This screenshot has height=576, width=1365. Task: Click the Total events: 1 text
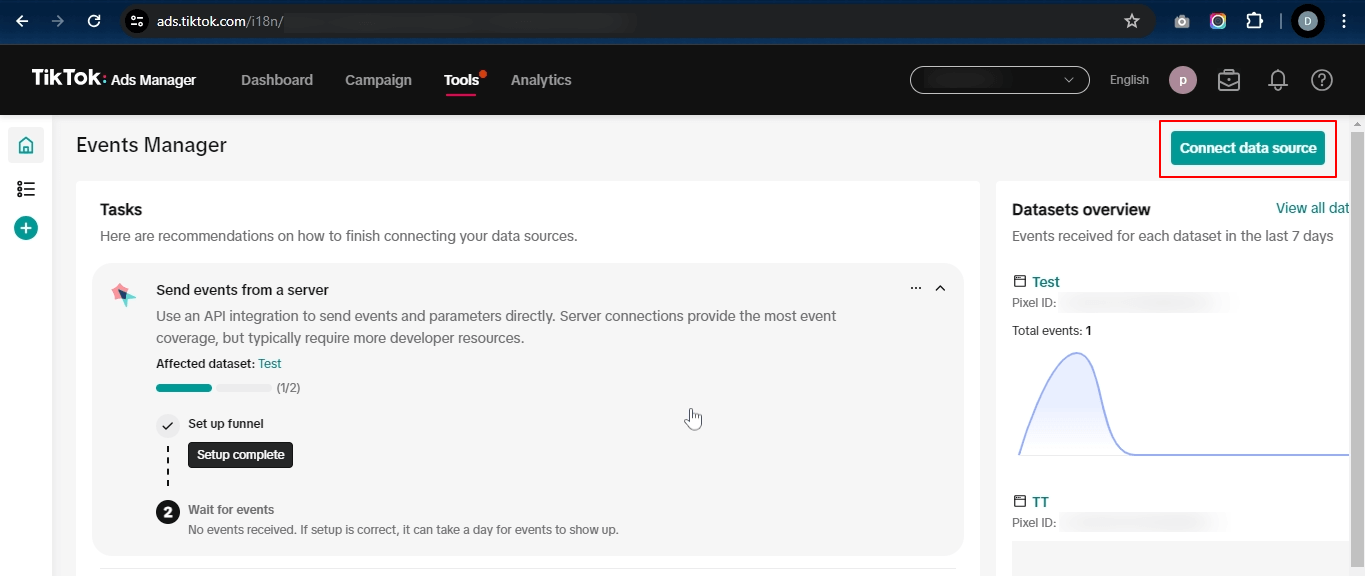coord(1052,330)
